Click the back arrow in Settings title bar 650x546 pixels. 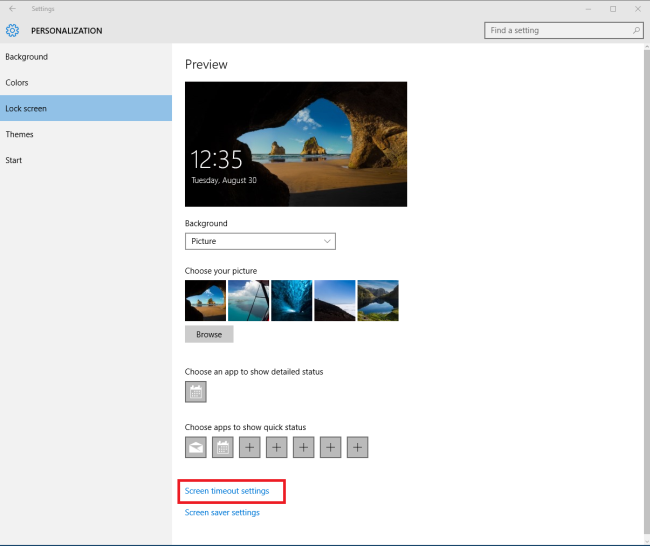pos(12,9)
